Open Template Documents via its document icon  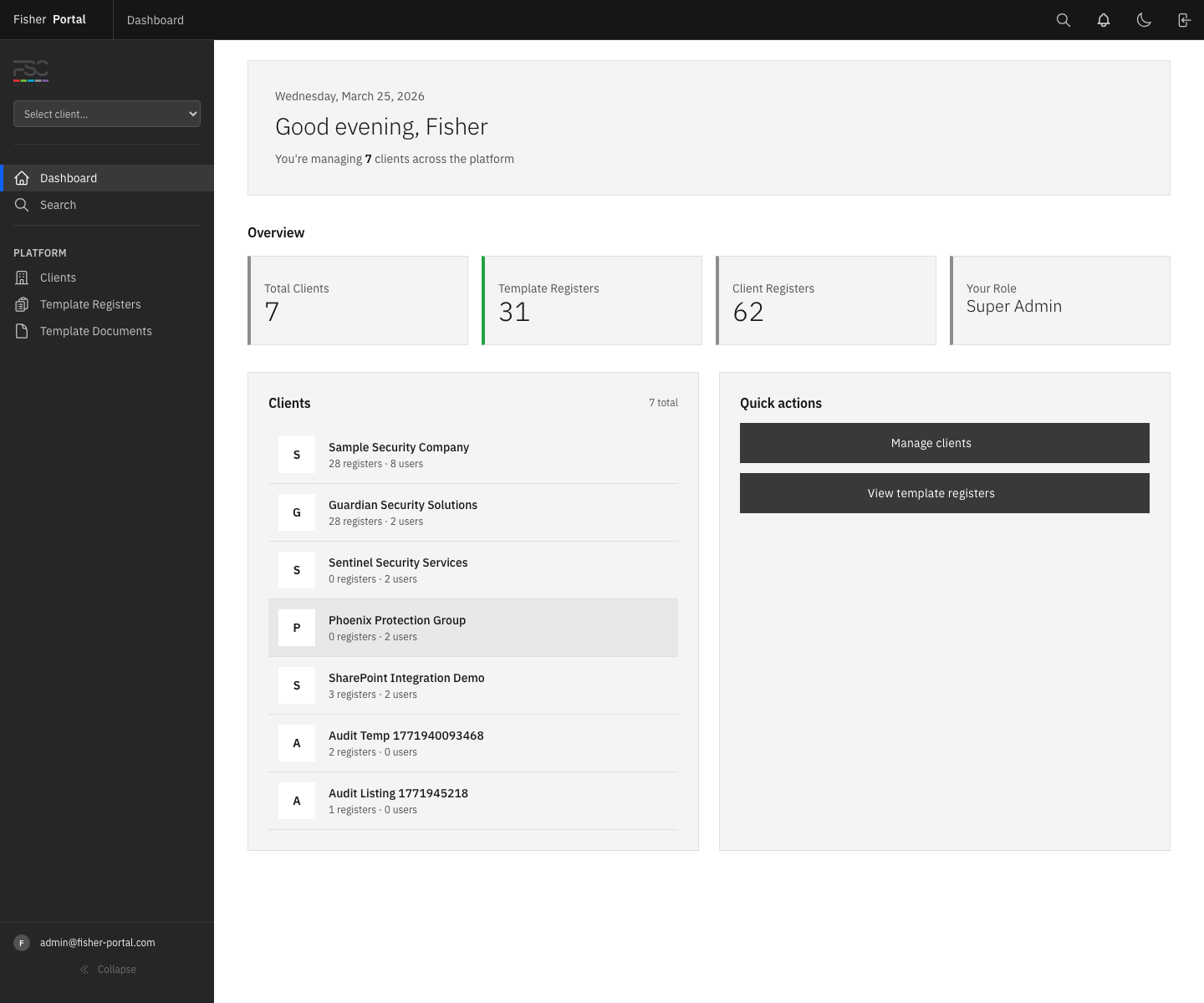coord(22,330)
